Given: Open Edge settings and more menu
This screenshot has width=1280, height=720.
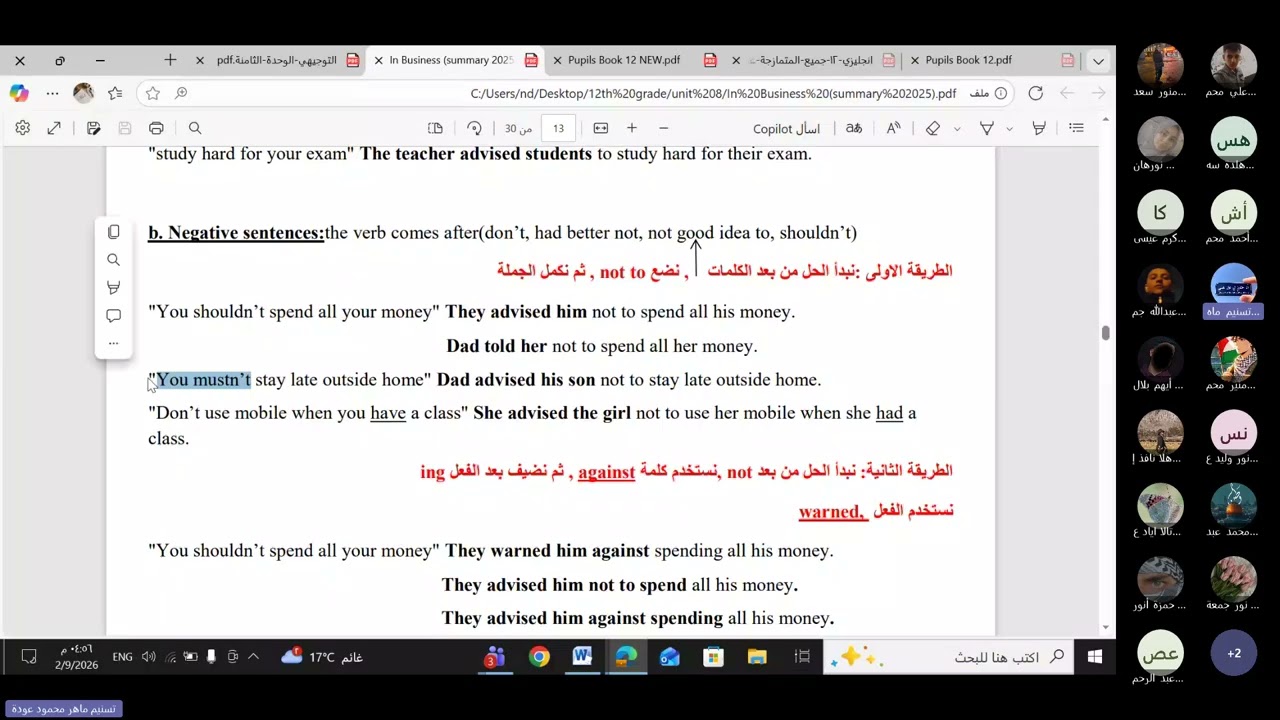Looking at the screenshot, I should (x=52, y=93).
